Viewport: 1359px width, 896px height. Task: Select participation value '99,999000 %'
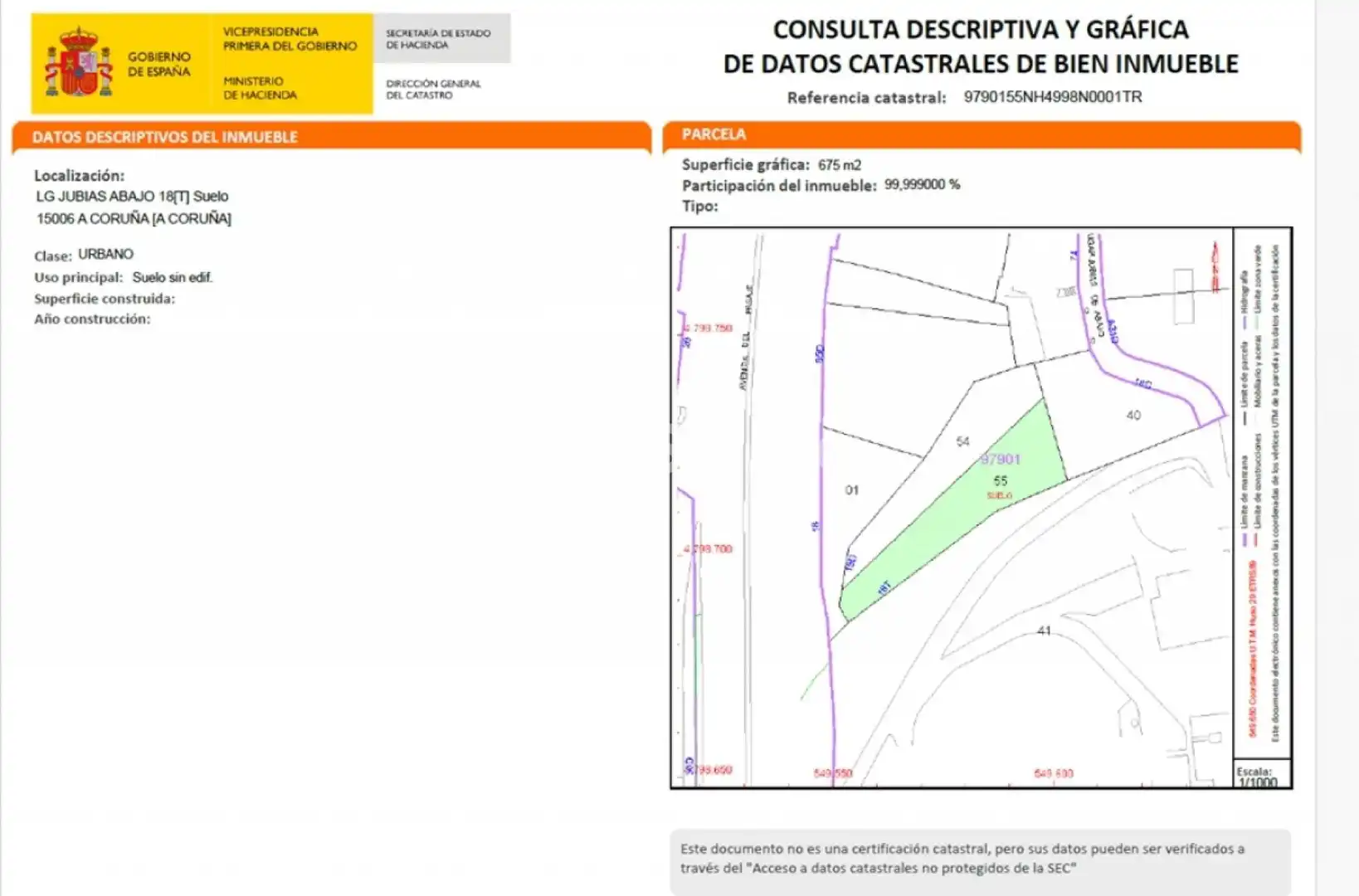point(922,185)
